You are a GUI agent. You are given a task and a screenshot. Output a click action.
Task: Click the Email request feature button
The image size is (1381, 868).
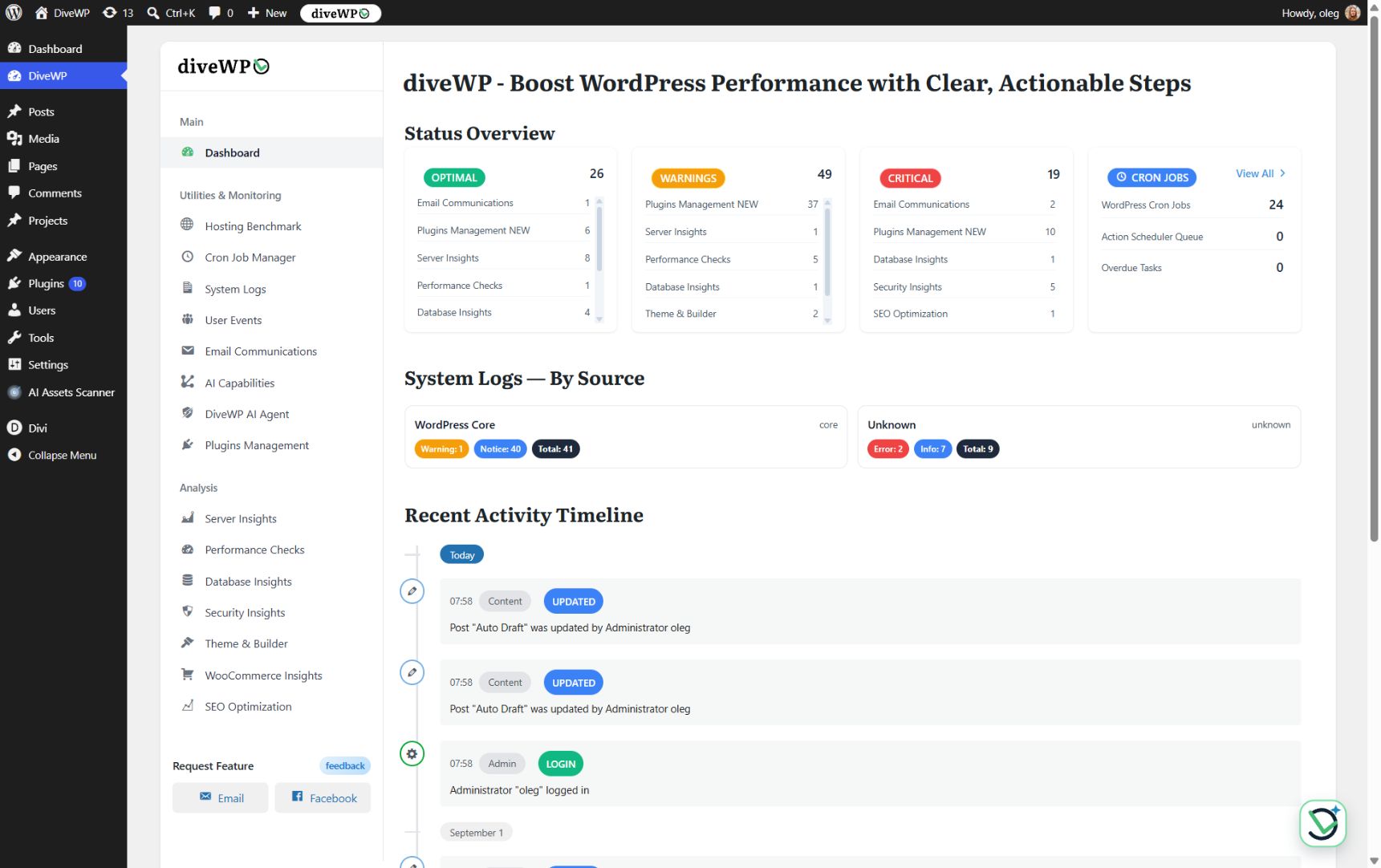pos(220,798)
